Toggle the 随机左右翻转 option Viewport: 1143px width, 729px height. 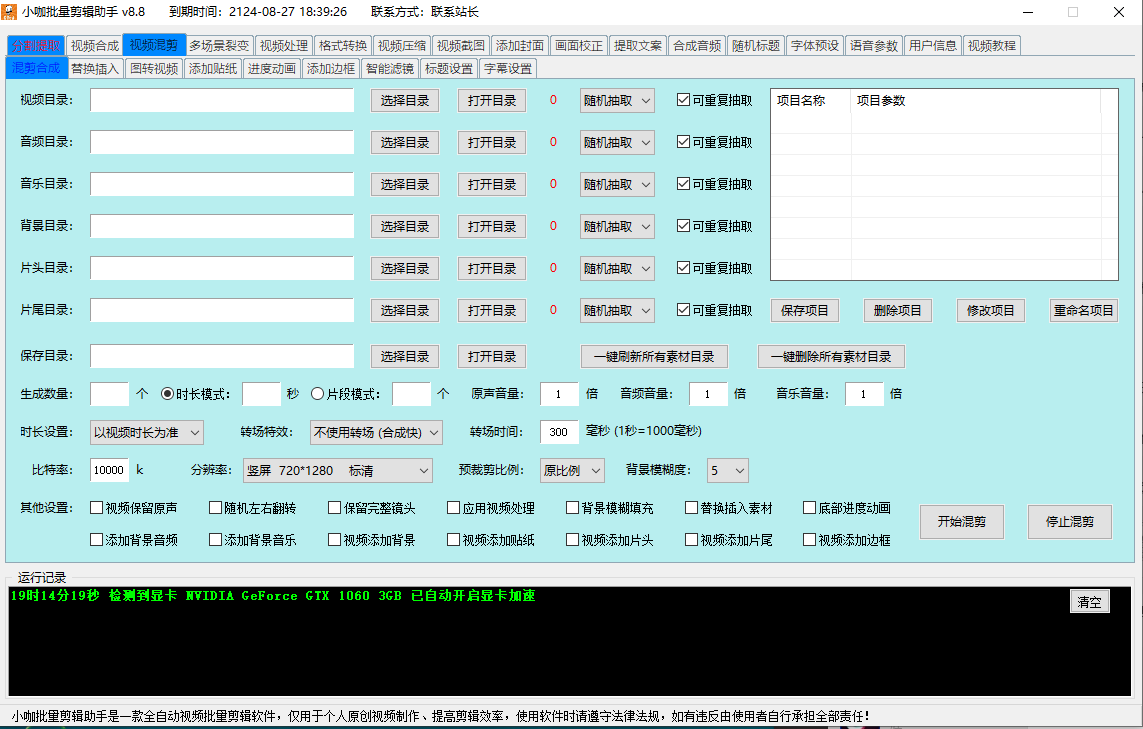[x=213, y=507]
